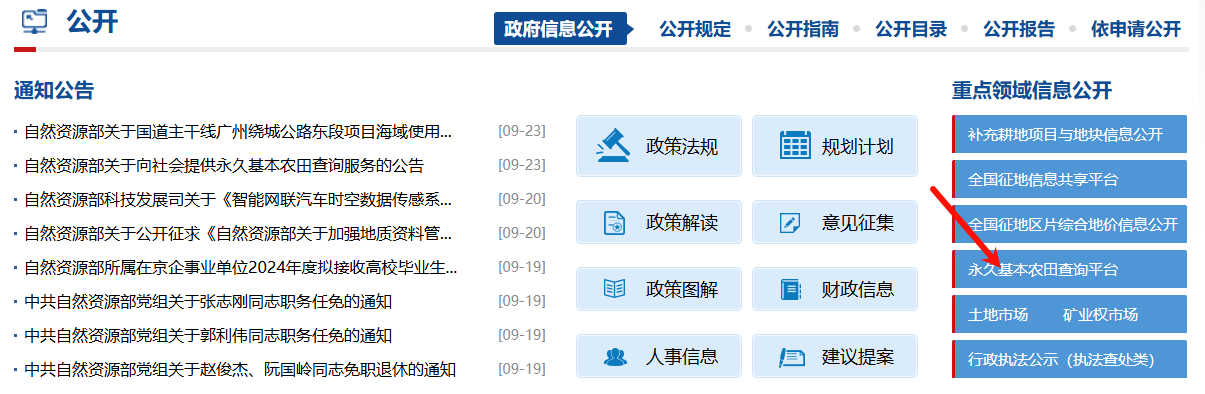Click the people icon beside 人事信息
Screen dimensions: 1205x394
(x=615, y=356)
